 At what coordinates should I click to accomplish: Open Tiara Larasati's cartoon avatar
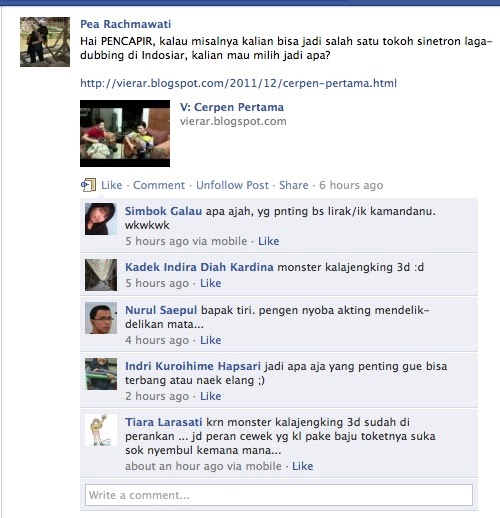pyautogui.click(x=101, y=430)
